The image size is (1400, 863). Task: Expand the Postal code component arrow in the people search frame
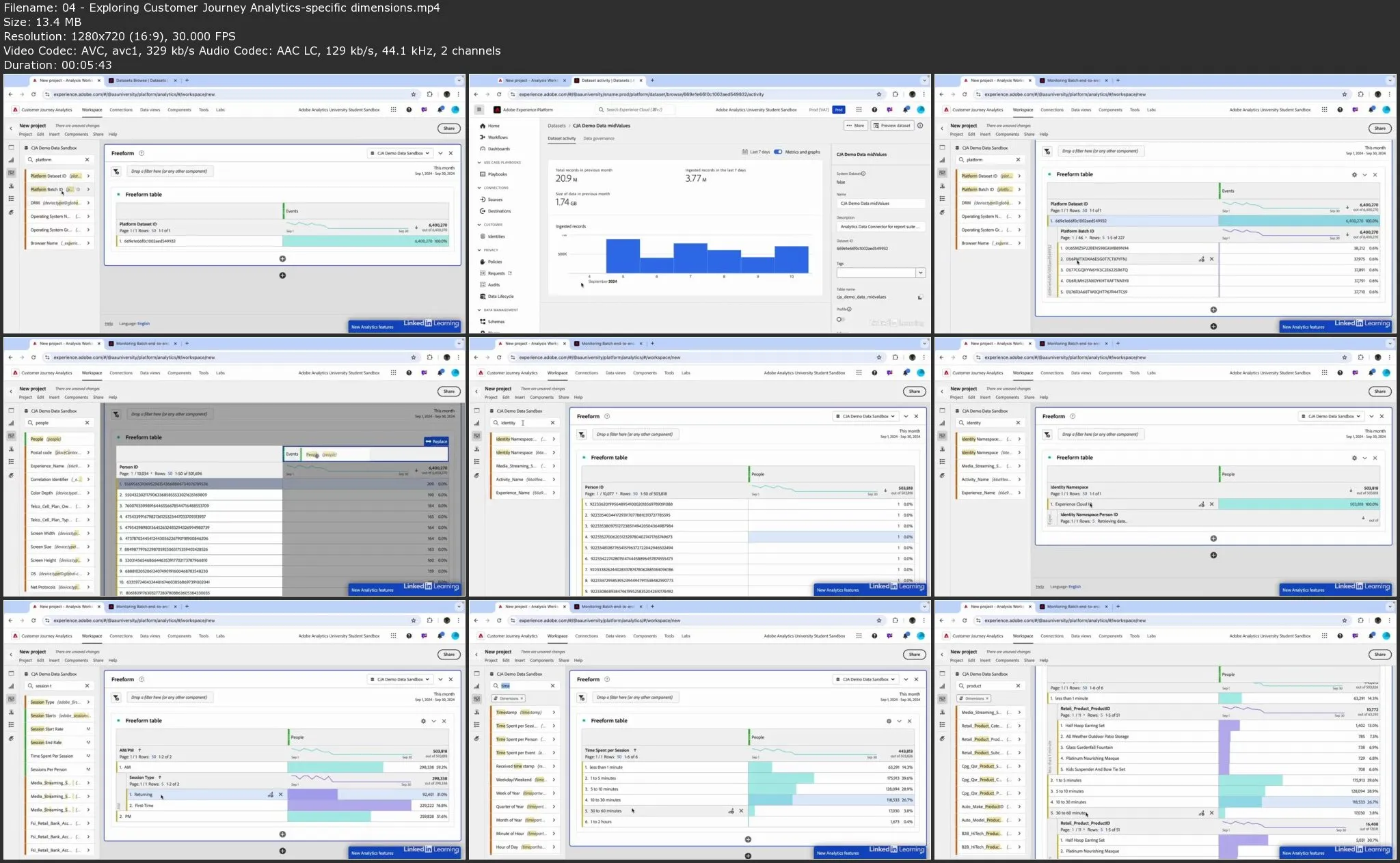point(88,452)
